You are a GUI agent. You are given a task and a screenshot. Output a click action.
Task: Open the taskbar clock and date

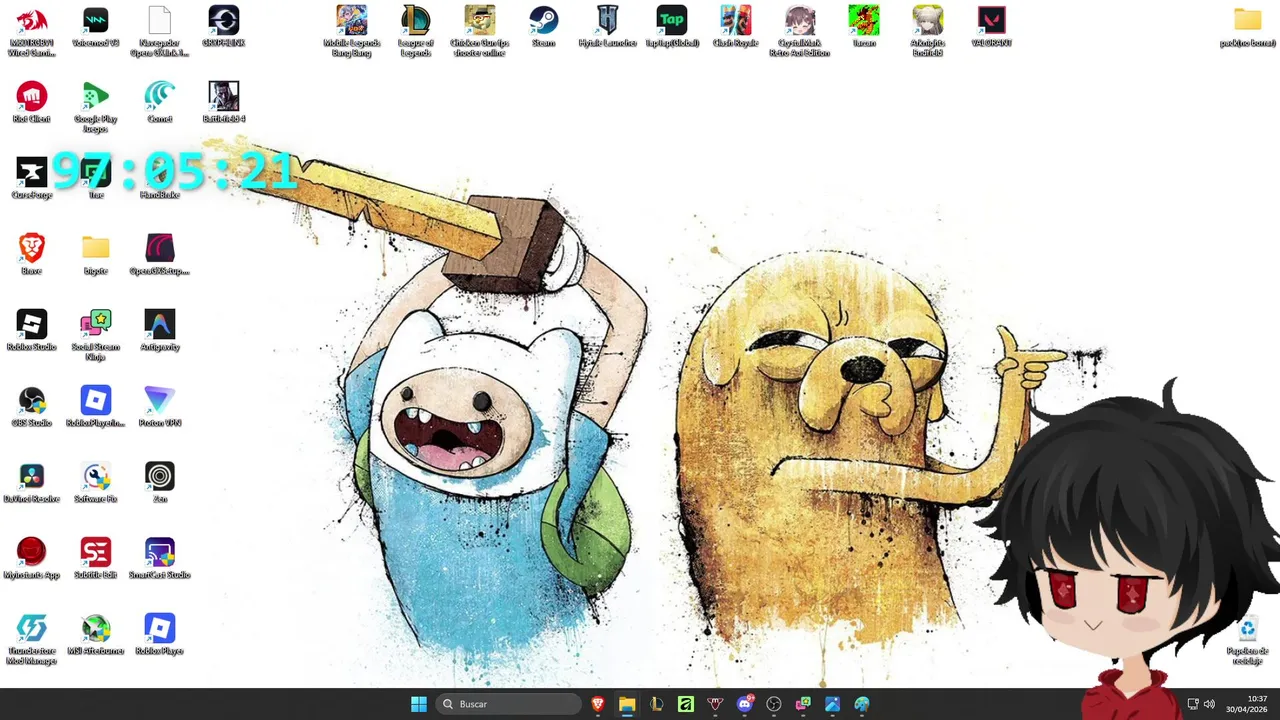click(1248, 704)
